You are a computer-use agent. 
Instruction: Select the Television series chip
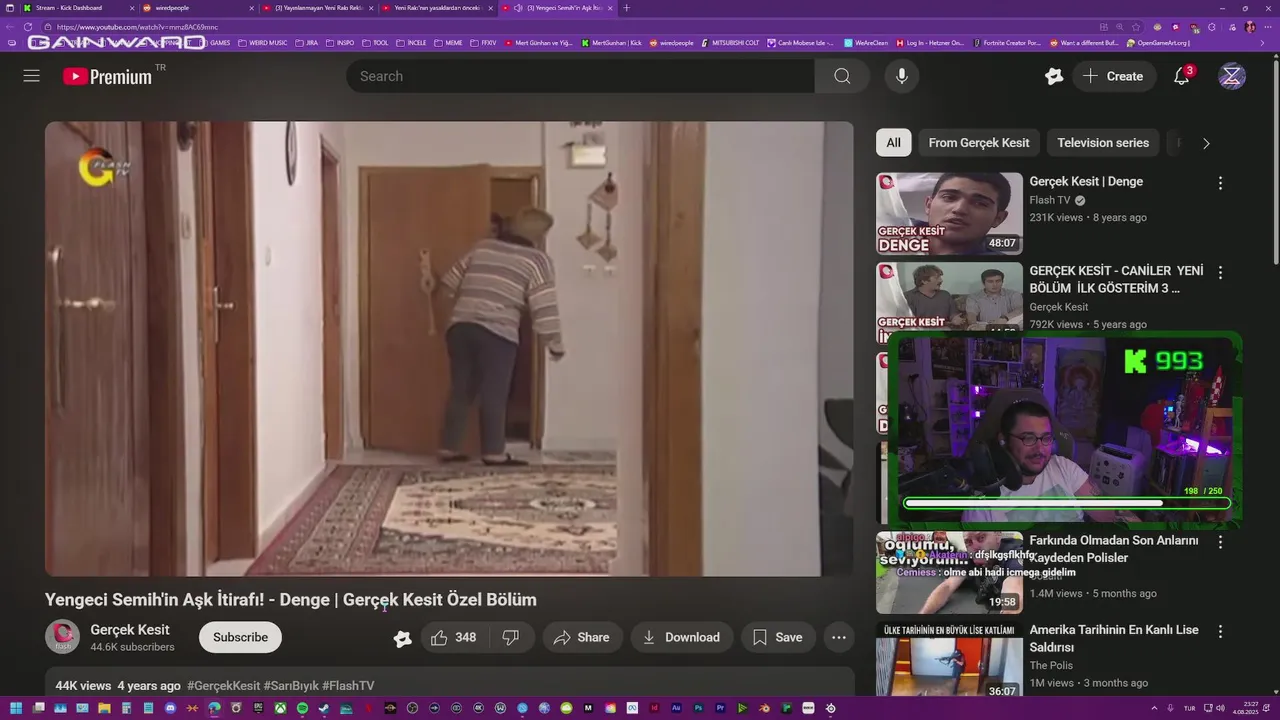point(1103,143)
